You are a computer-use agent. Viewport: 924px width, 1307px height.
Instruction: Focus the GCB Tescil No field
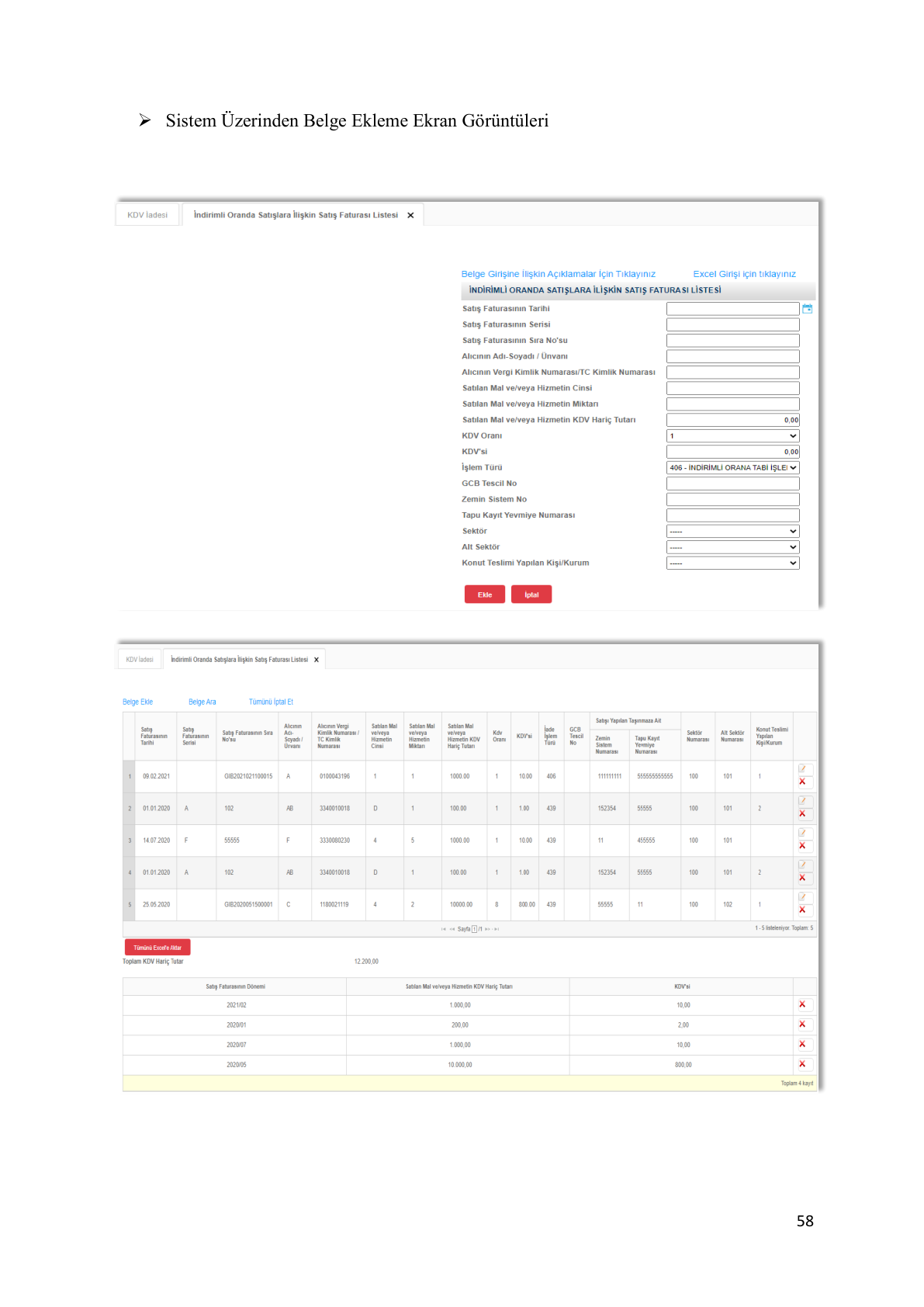coord(732,484)
